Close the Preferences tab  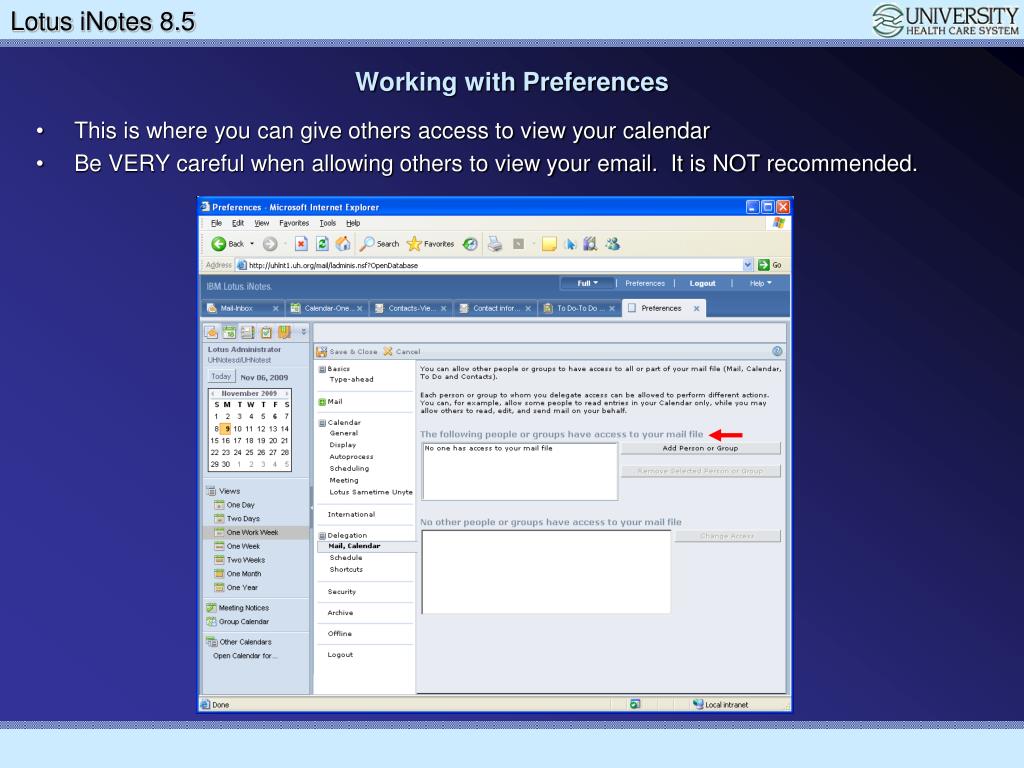tap(697, 309)
